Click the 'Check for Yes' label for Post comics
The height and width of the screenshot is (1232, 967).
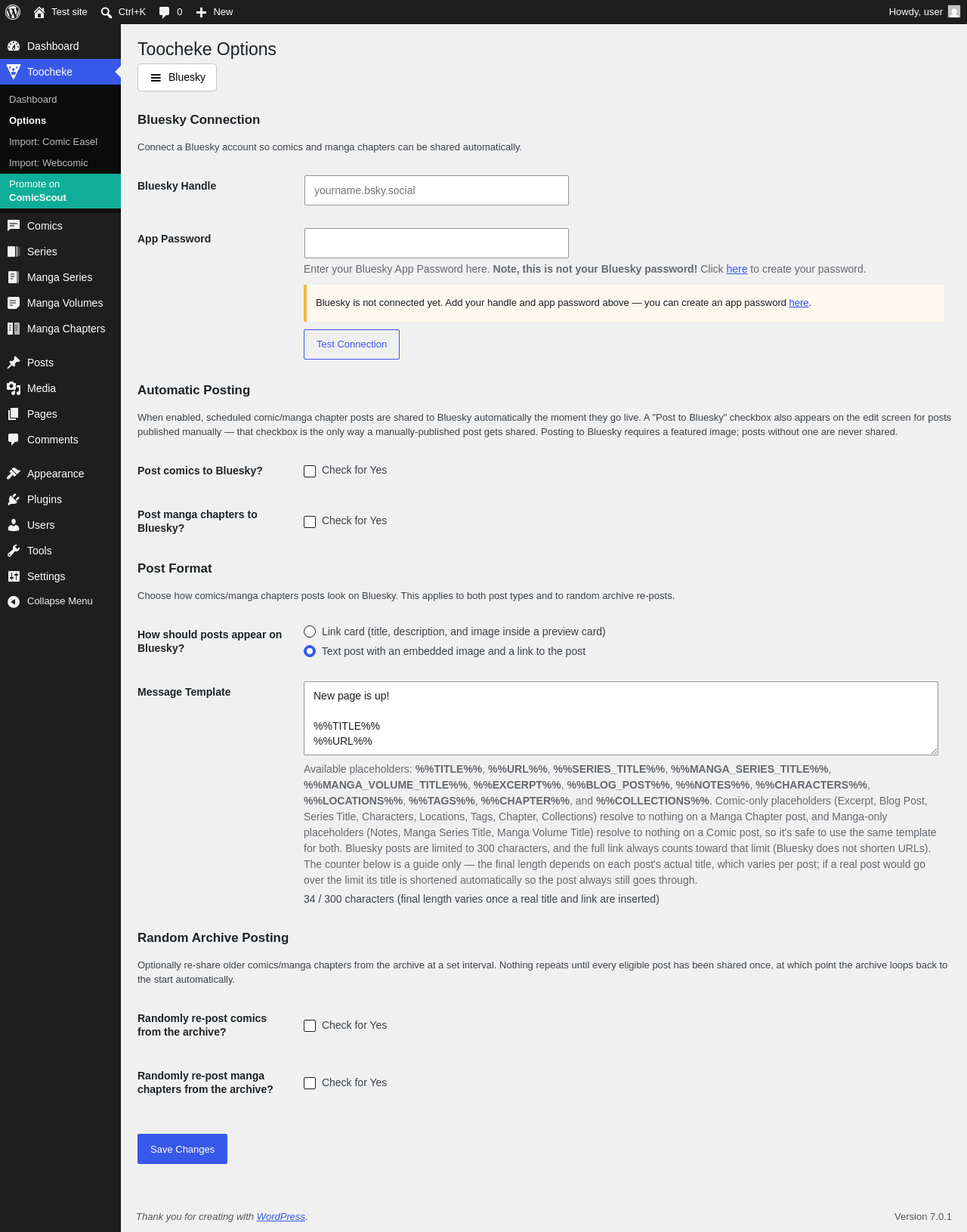pos(354,470)
